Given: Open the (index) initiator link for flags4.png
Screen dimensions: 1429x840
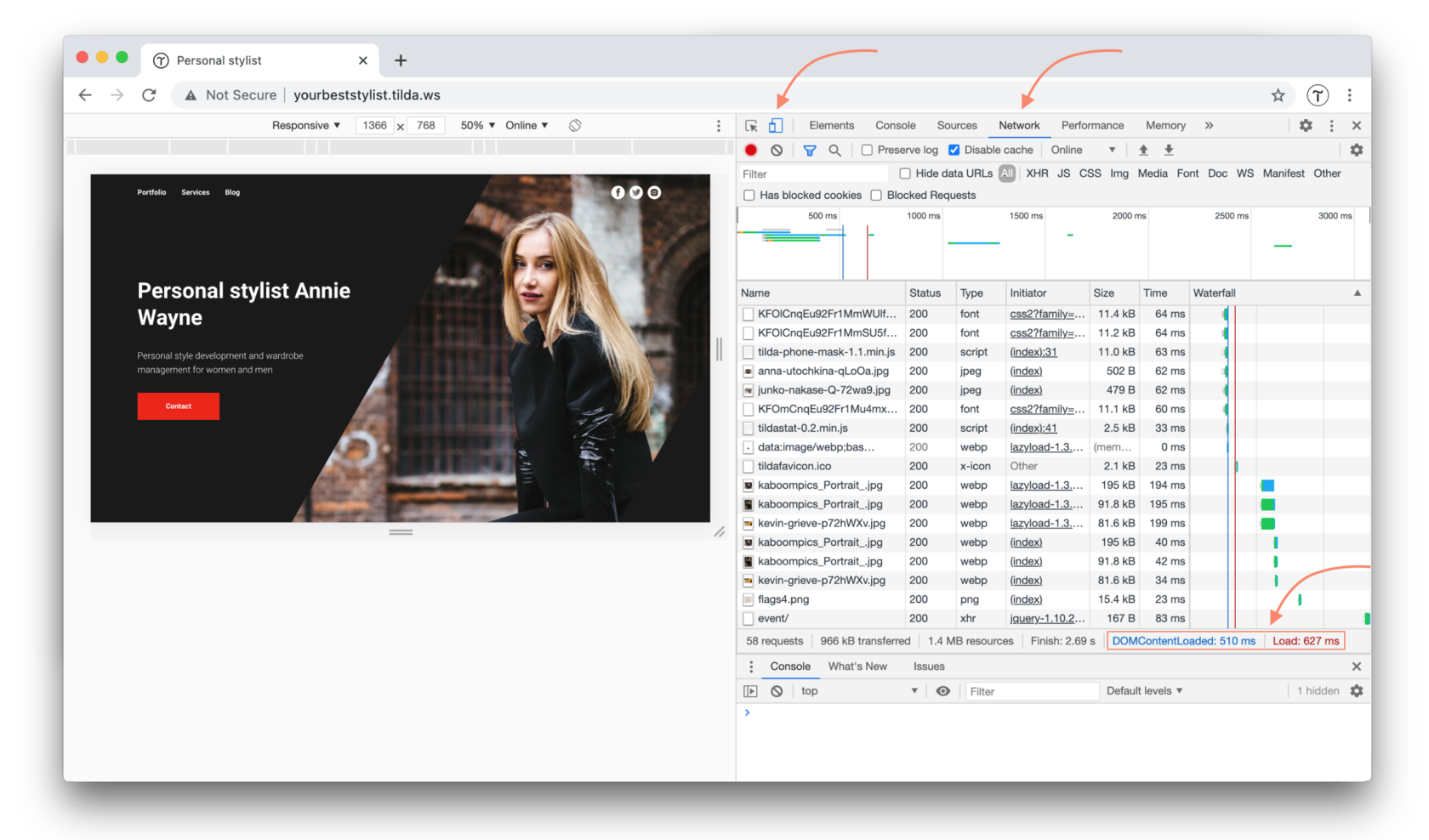Looking at the screenshot, I should [1026, 599].
